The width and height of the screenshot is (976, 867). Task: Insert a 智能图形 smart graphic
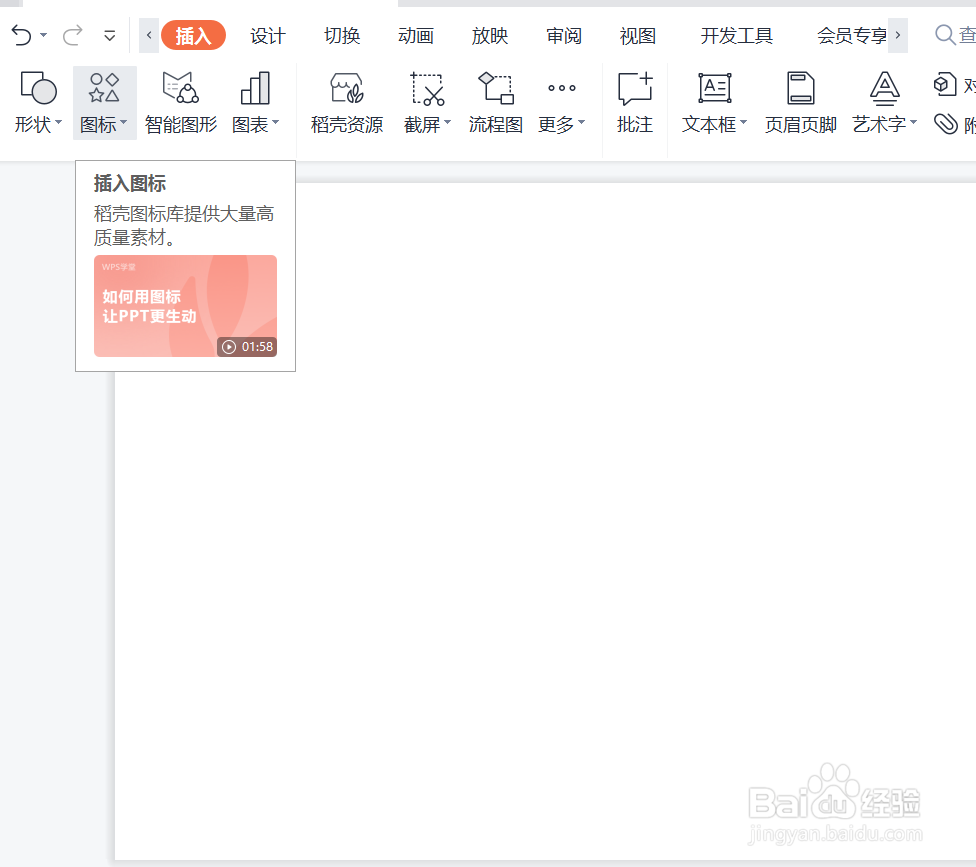tap(181, 103)
